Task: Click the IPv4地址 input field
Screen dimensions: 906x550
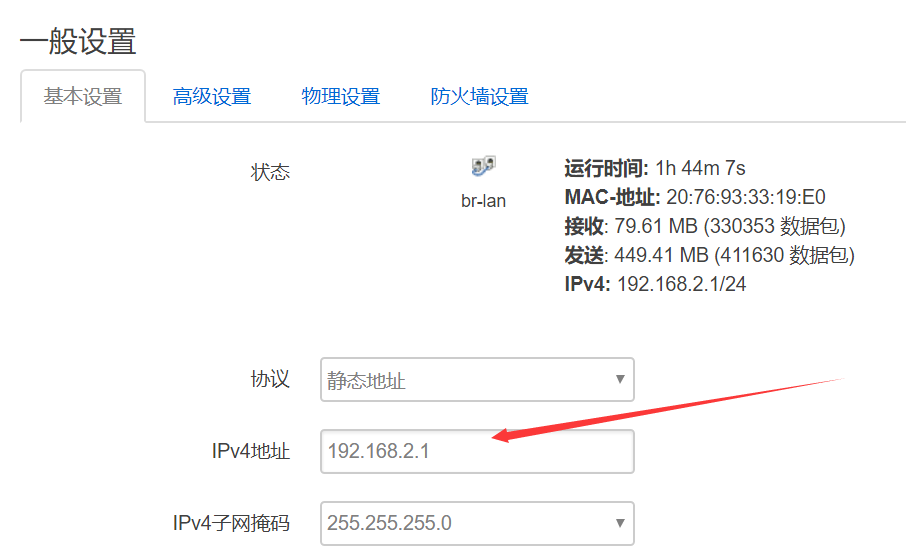Action: pyautogui.click(x=477, y=451)
